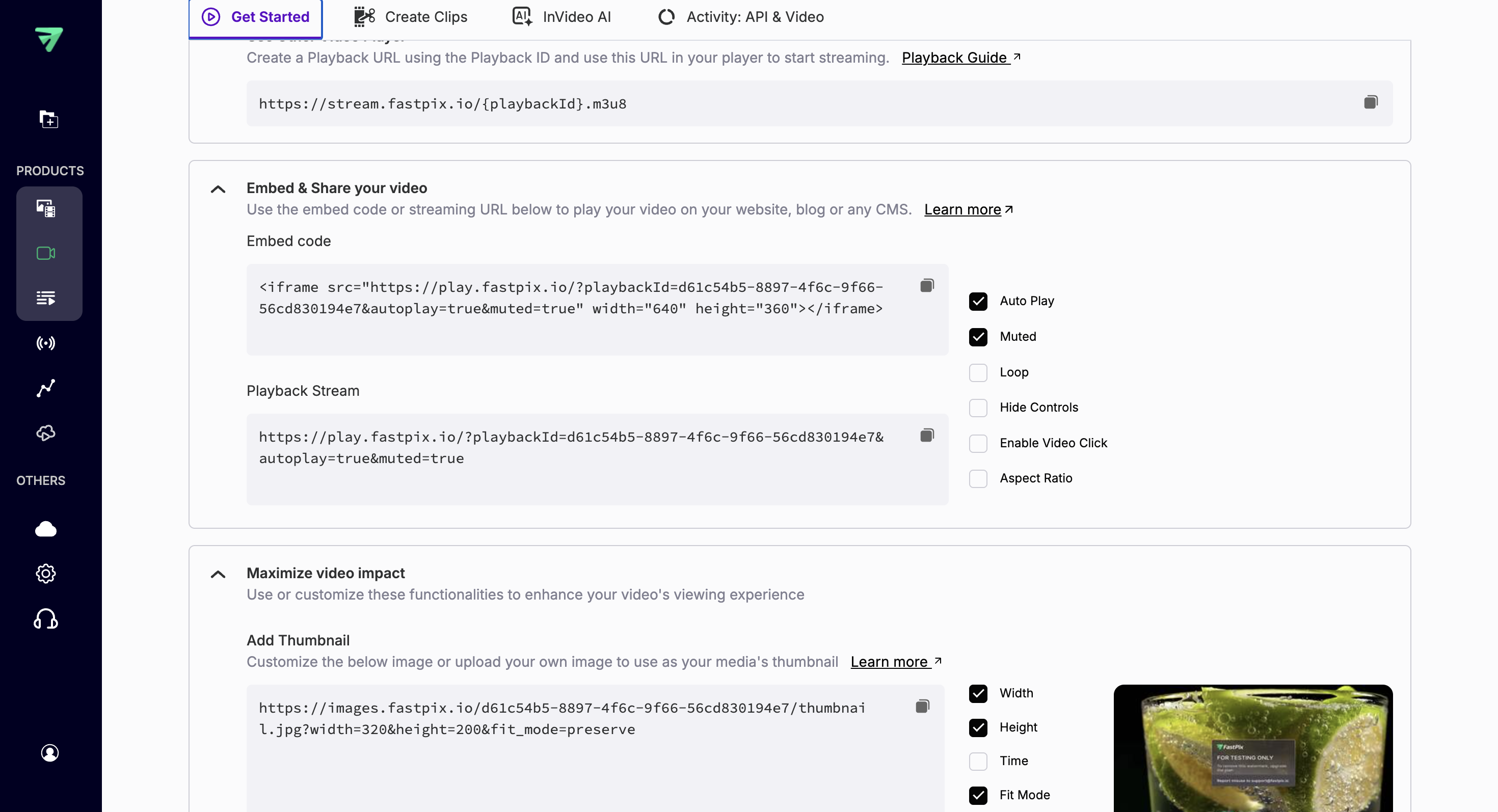The height and width of the screenshot is (812, 1498).
Task: Check the Hide Controls option
Action: coord(978,408)
